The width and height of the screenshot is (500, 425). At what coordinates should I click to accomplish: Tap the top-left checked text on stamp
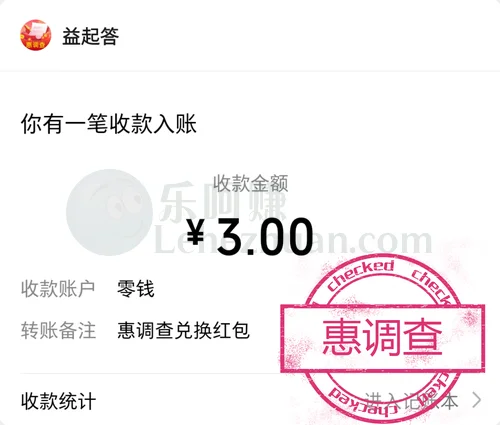coord(361,275)
